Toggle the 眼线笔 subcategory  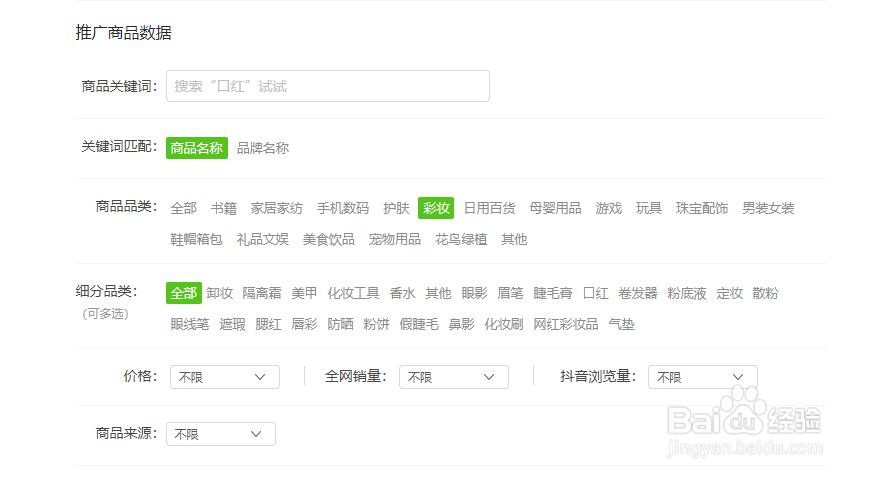[x=190, y=324]
